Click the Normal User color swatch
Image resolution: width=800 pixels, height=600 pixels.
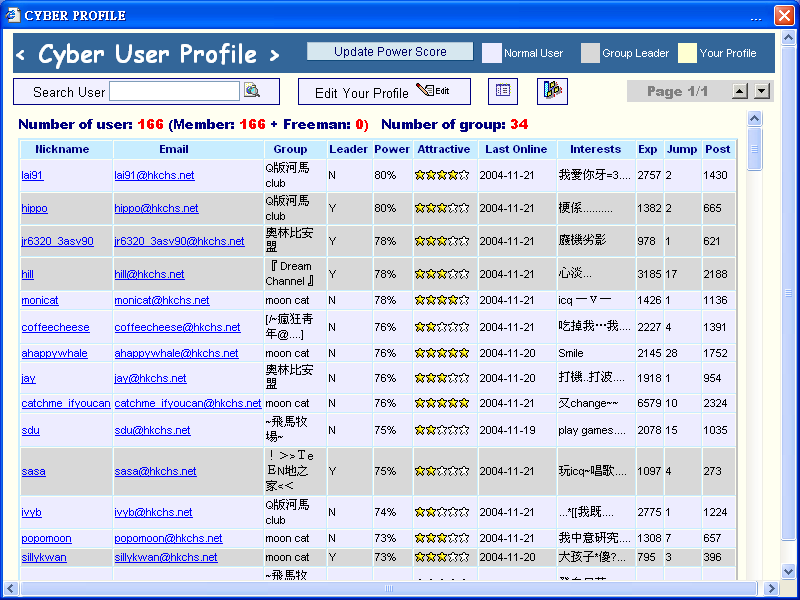pyautogui.click(x=492, y=53)
